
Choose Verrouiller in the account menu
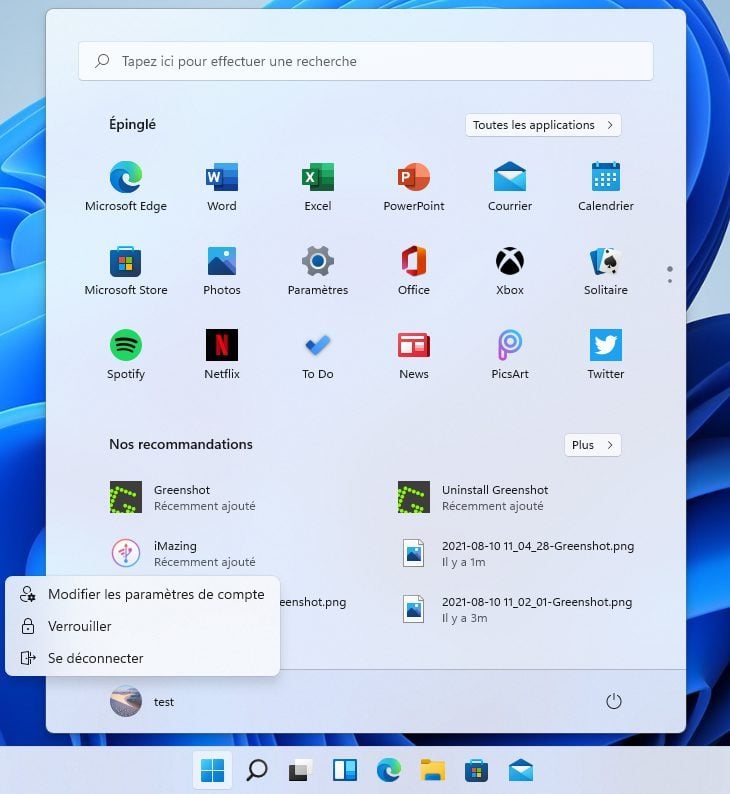point(142,626)
